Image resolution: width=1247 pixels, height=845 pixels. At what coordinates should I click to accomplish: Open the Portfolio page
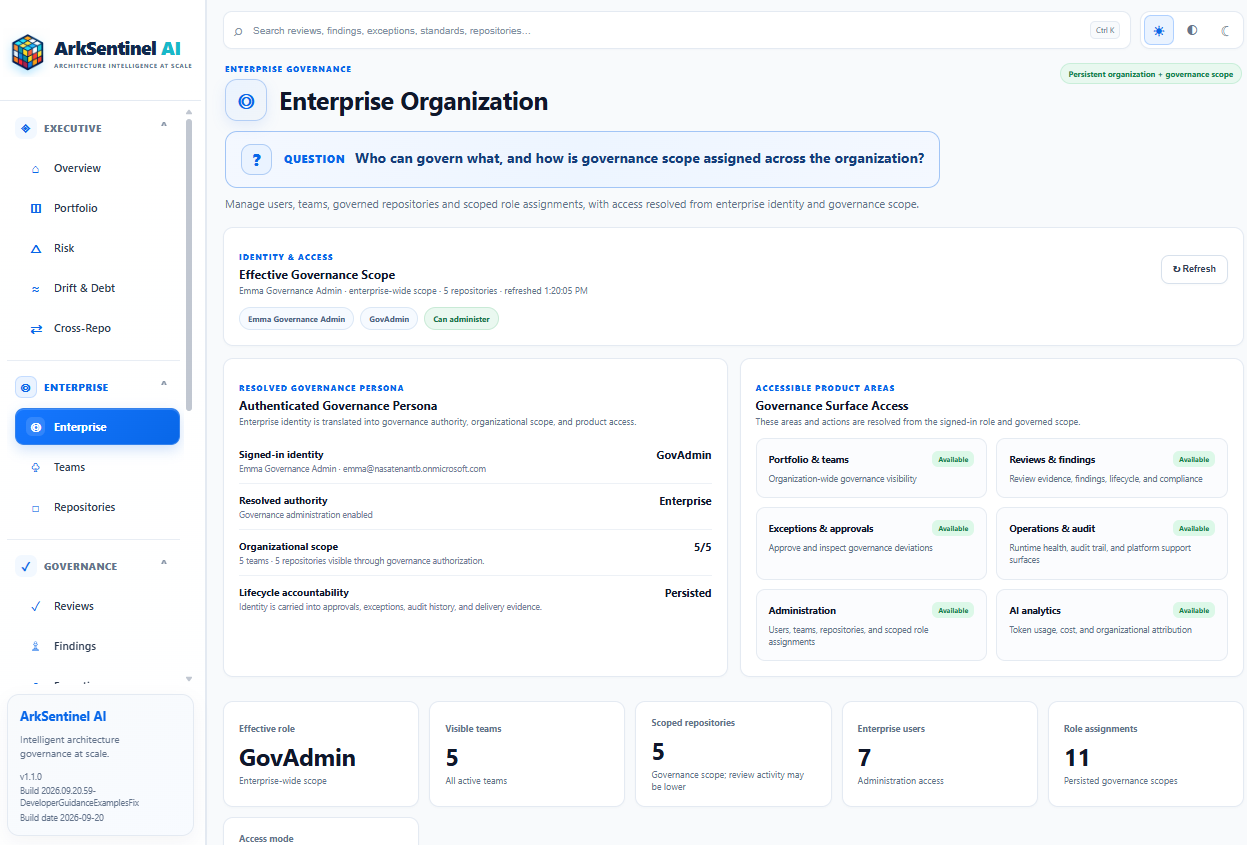tap(97, 209)
